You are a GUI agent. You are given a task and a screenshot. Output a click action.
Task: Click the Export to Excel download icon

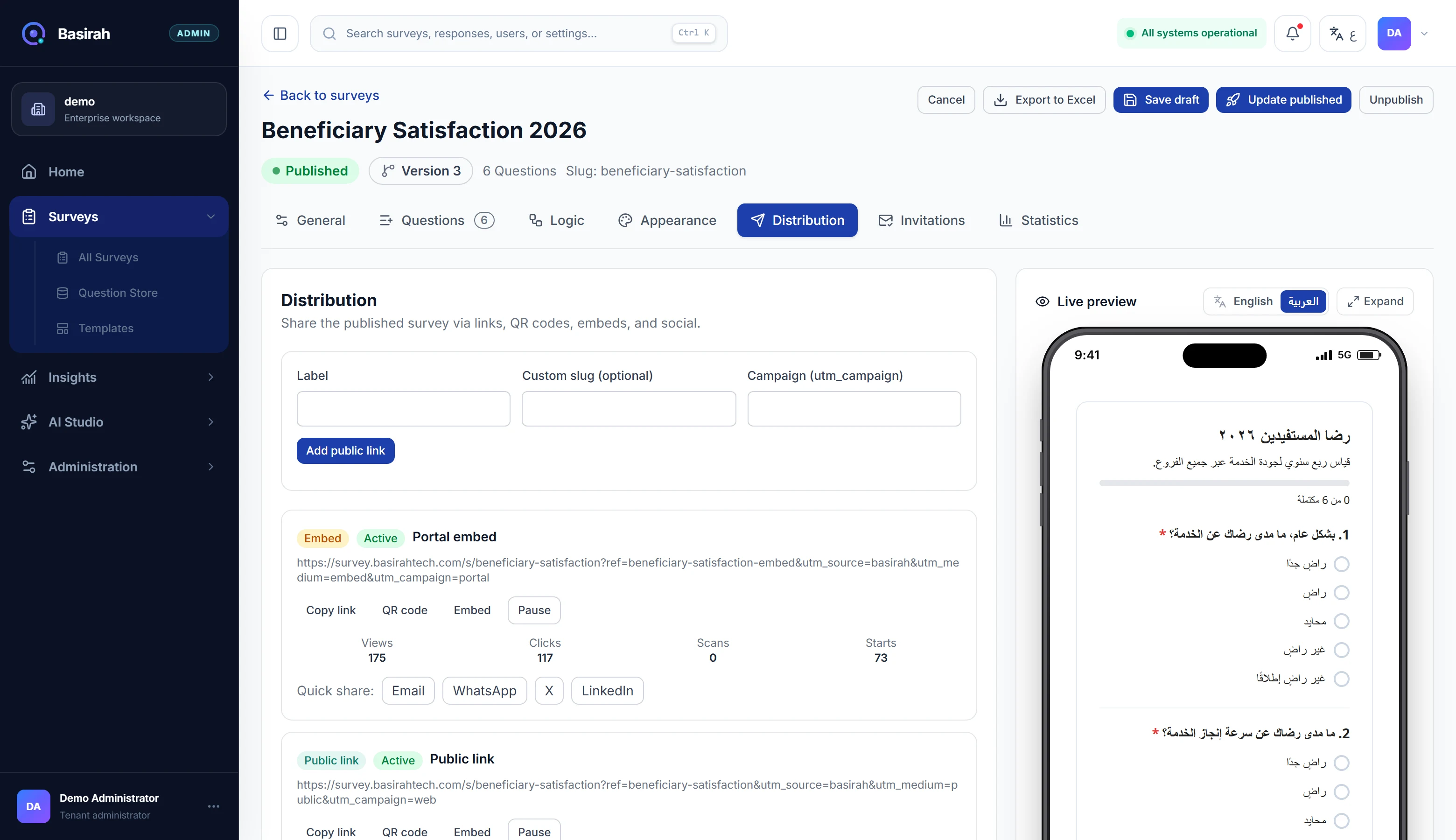pos(1000,100)
